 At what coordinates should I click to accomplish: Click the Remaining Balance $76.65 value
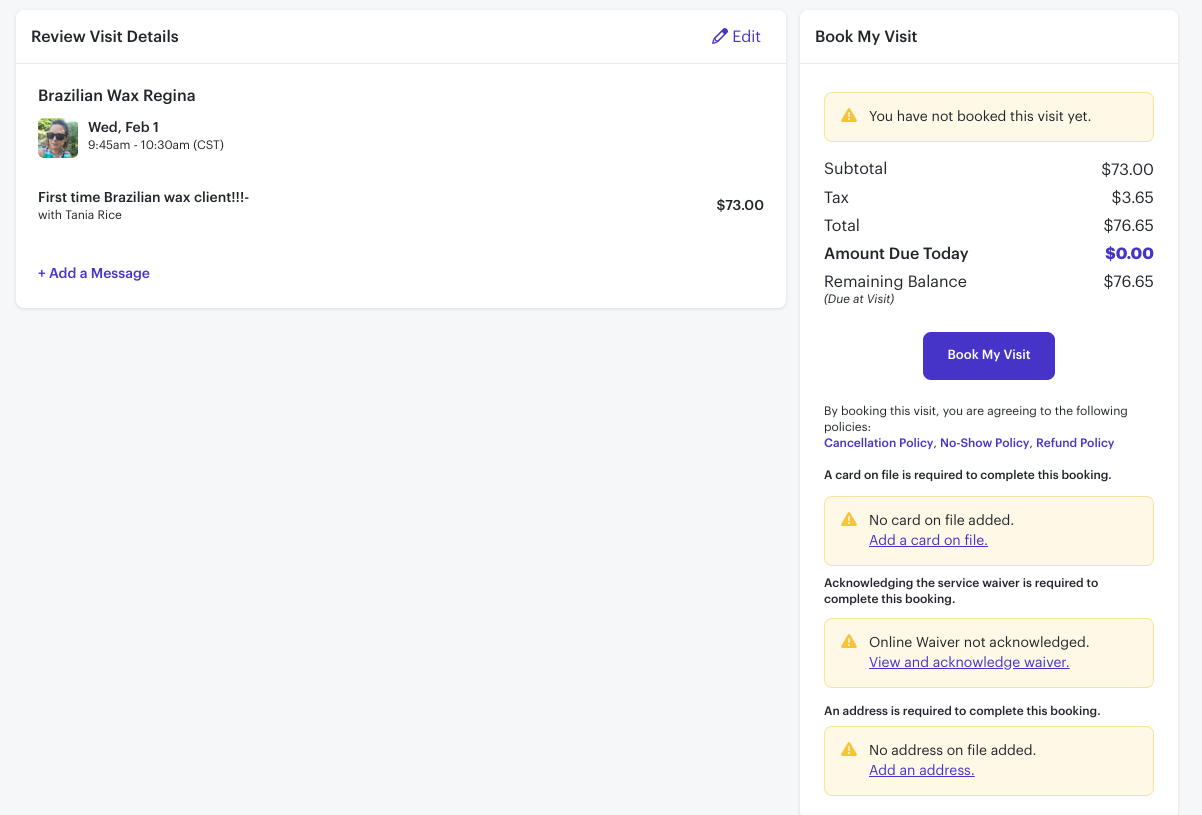(x=1128, y=282)
